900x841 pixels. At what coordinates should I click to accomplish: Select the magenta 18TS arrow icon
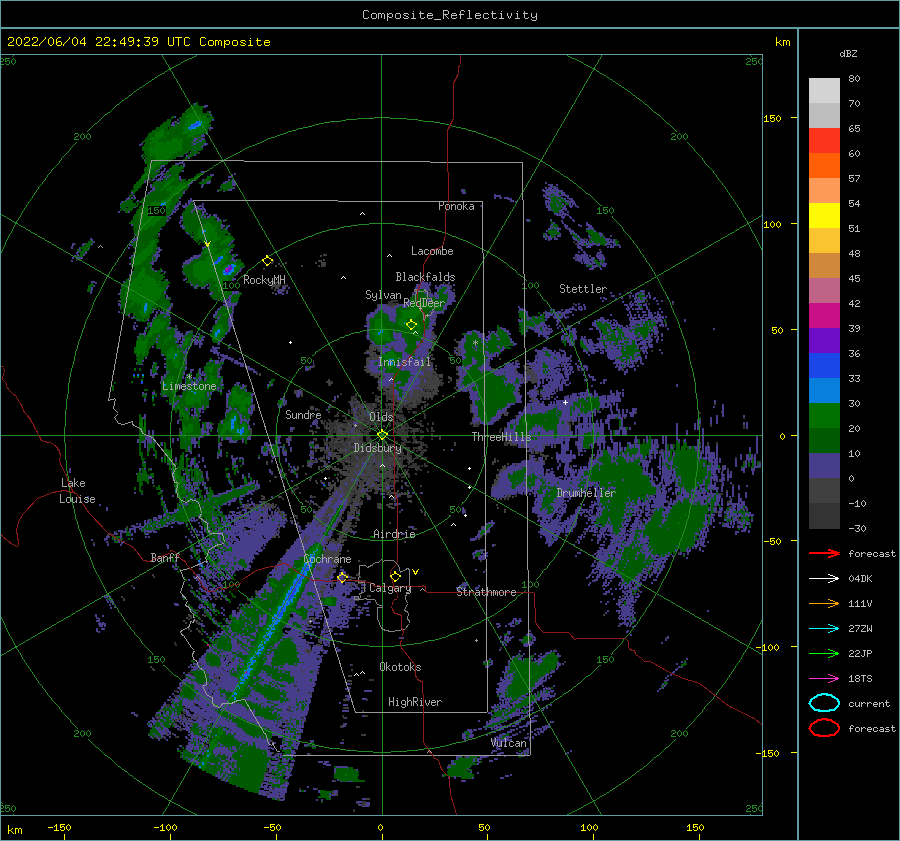(x=824, y=679)
